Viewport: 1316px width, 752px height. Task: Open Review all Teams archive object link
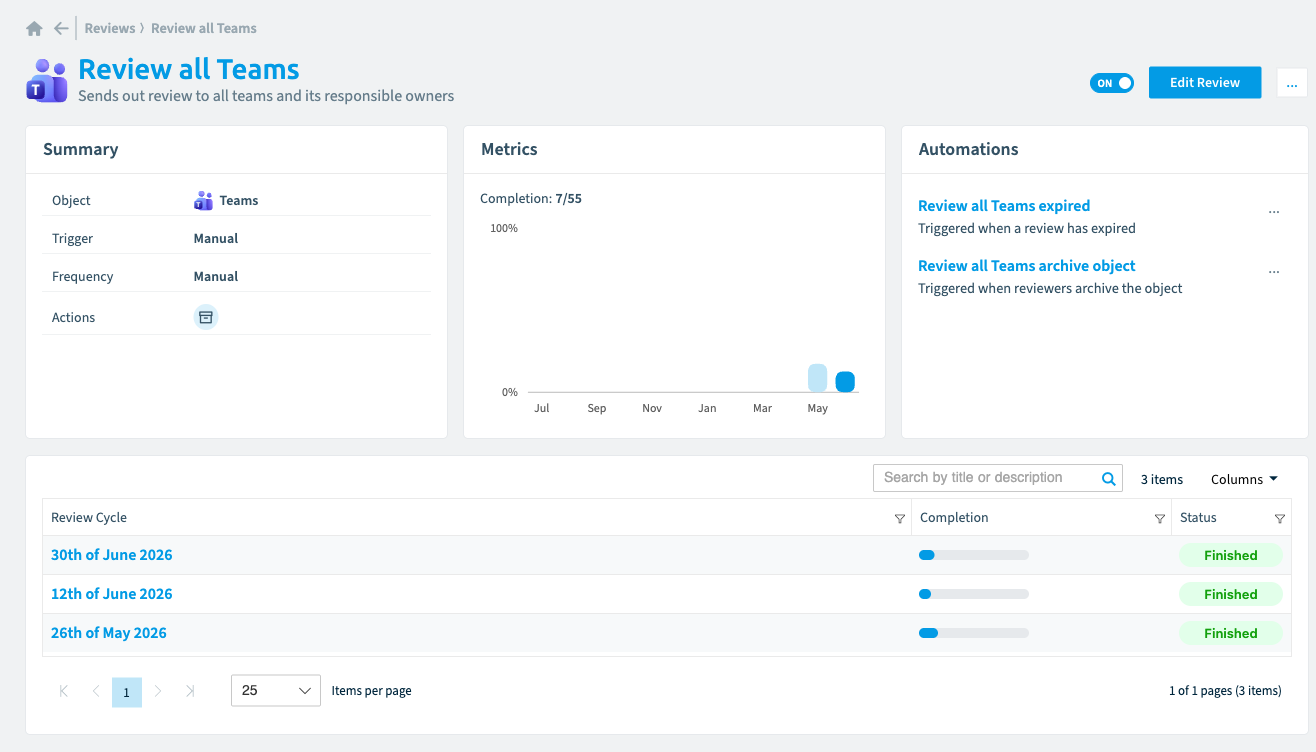pyautogui.click(x=1027, y=266)
